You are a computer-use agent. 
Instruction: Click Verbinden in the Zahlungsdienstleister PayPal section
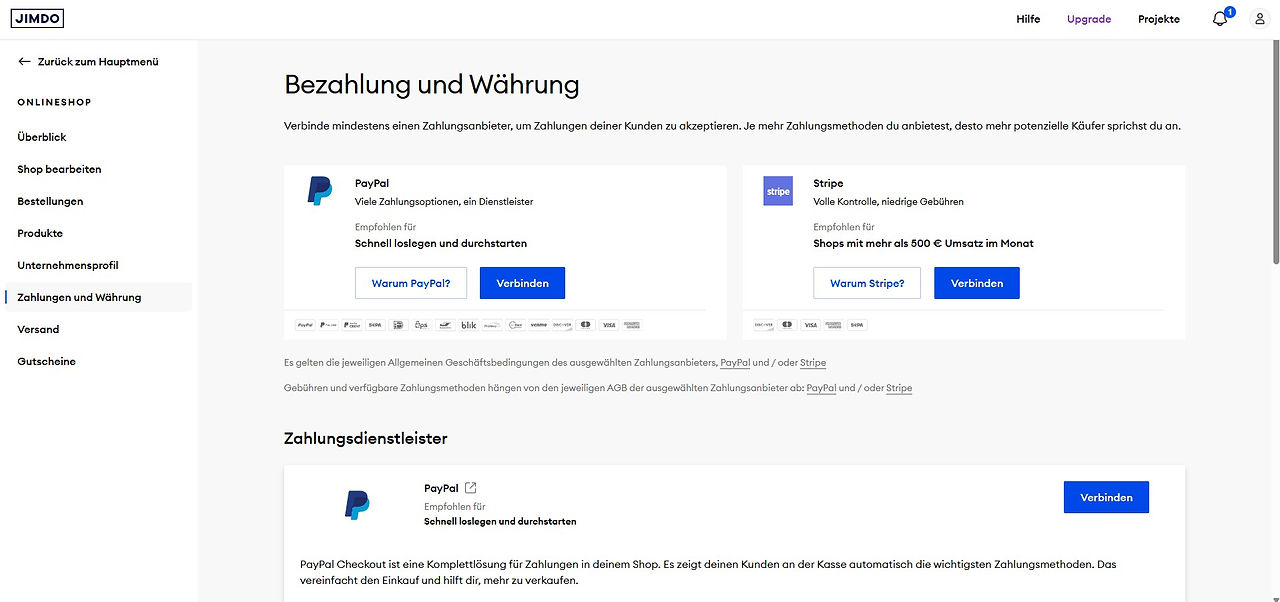[1106, 497]
